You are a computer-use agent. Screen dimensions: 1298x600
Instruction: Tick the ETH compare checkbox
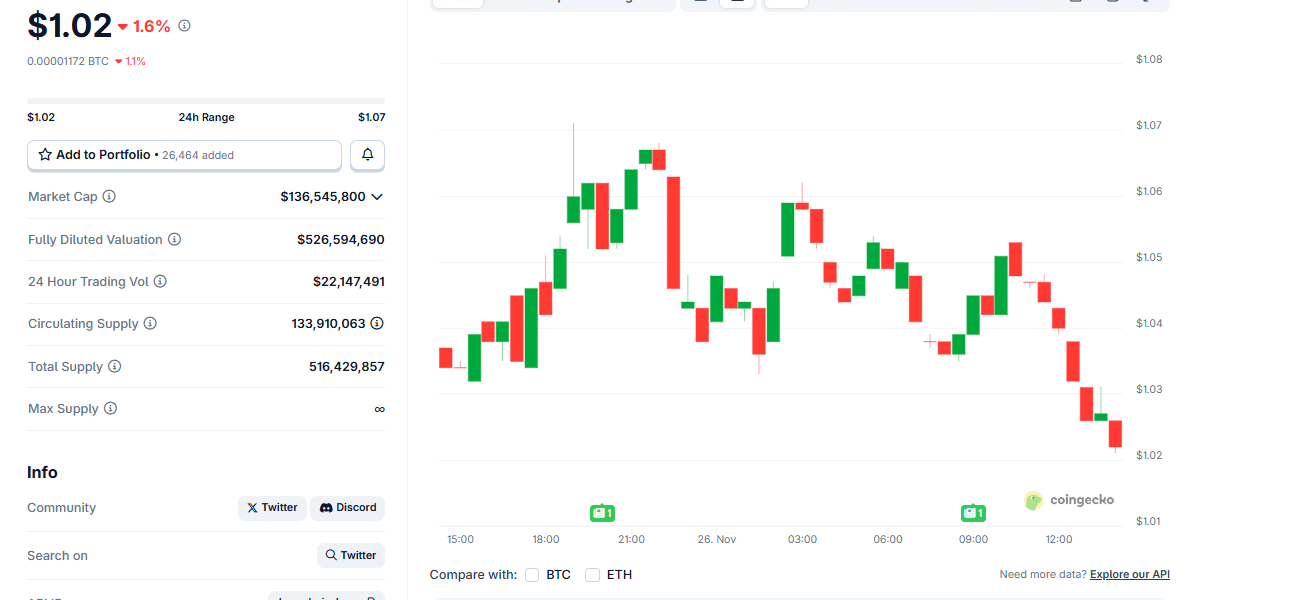point(593,575)
